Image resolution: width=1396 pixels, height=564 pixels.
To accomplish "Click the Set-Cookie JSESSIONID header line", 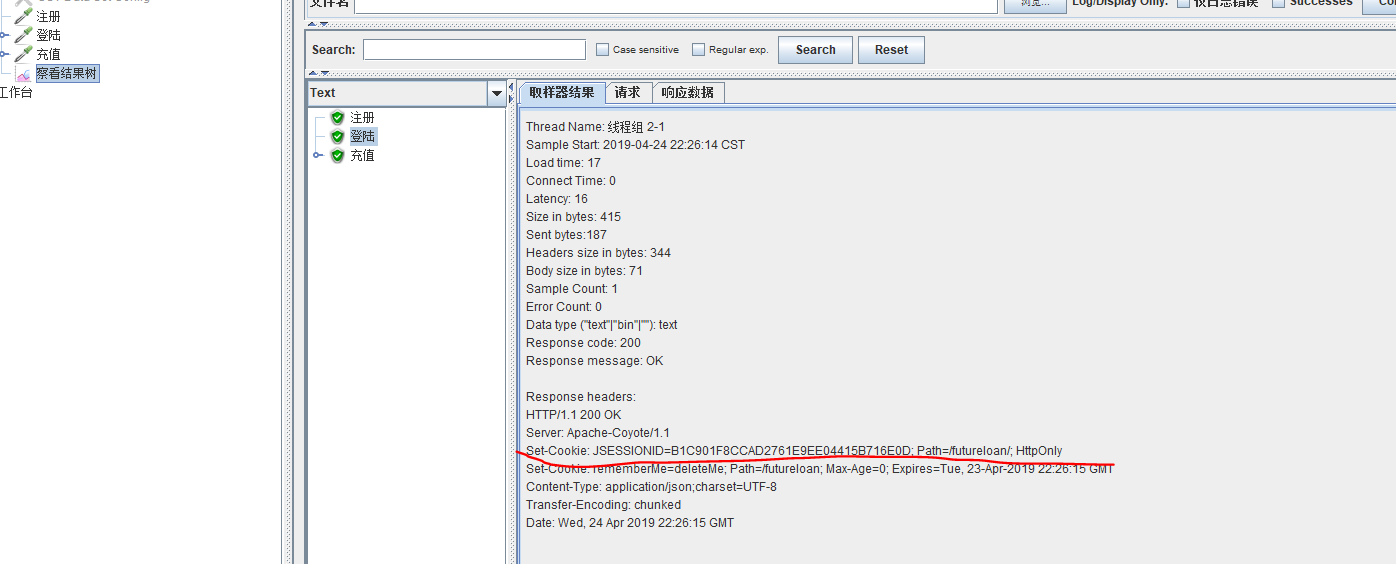I will 794,451.
